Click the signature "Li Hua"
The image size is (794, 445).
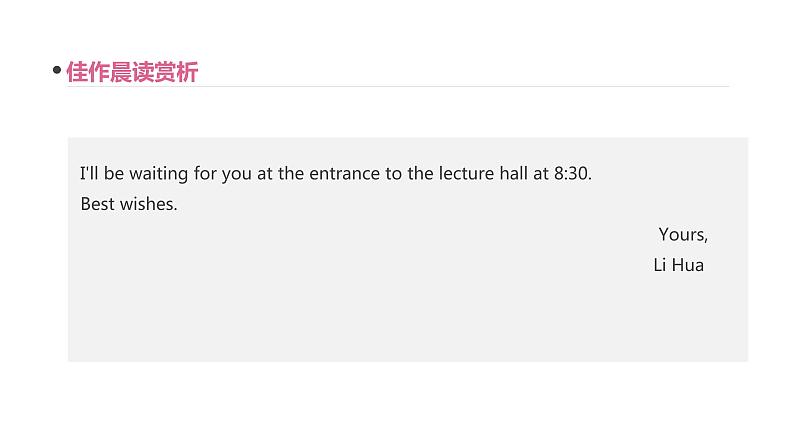pos(679,265)
